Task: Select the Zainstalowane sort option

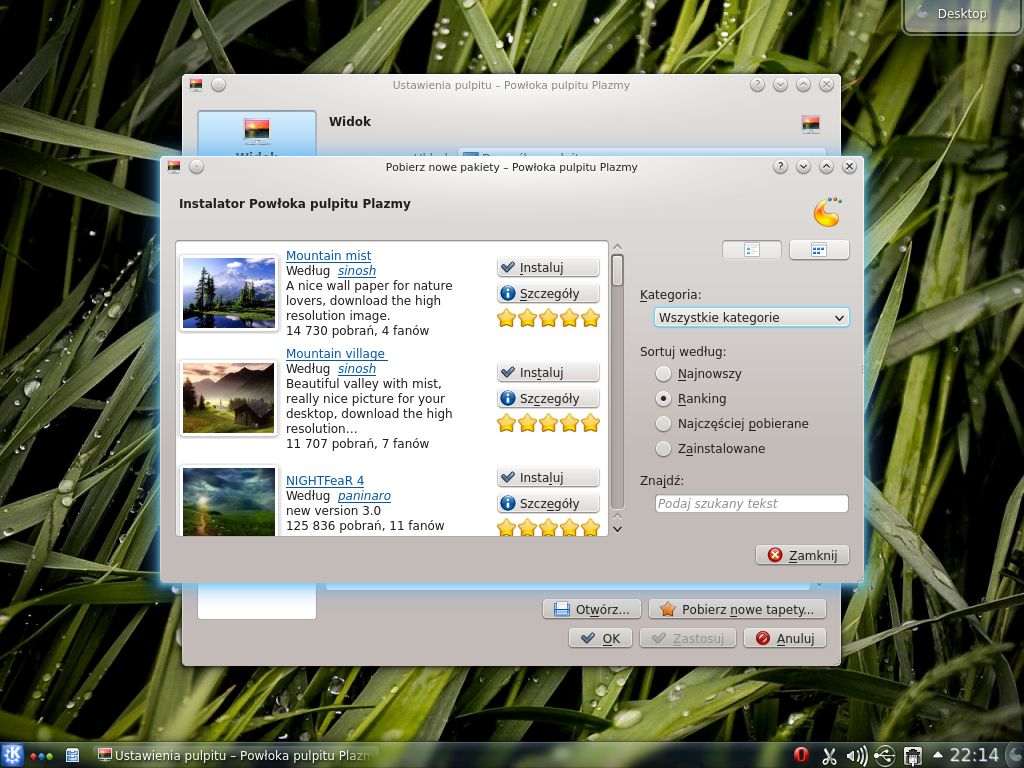Action: tap(711, 448)
